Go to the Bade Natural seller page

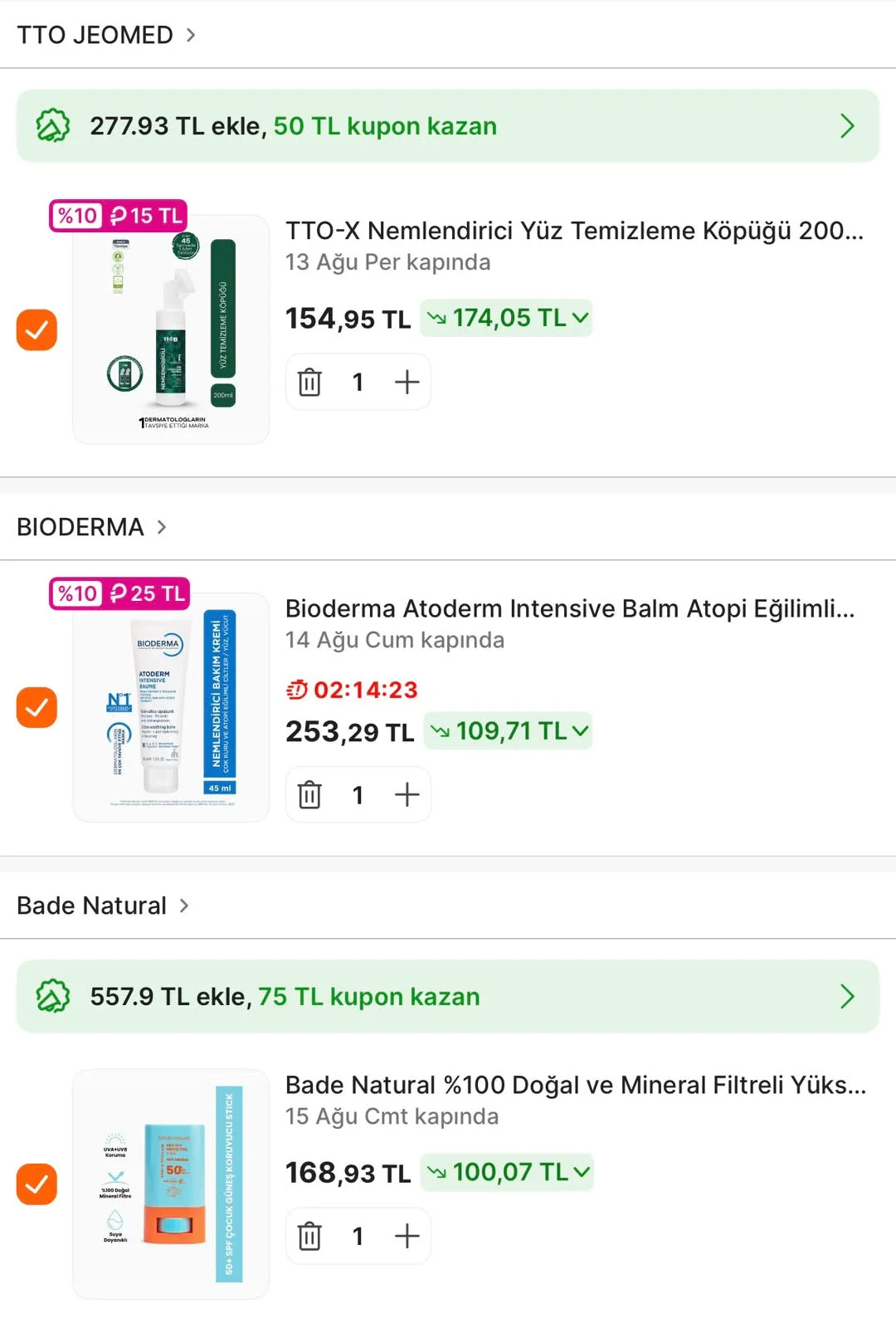(103, 906)
